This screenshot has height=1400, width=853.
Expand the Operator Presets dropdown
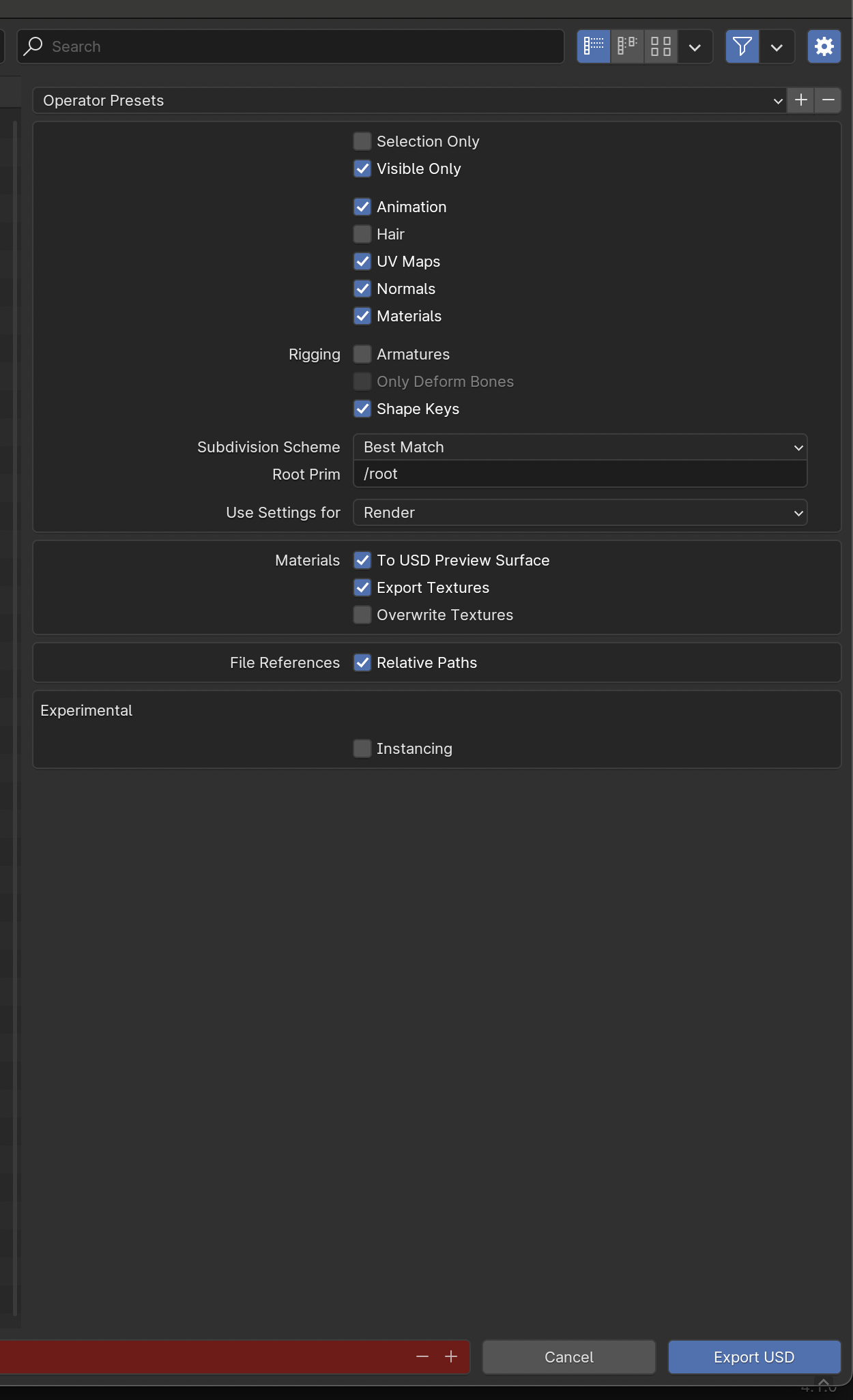(x=409, y=100)
